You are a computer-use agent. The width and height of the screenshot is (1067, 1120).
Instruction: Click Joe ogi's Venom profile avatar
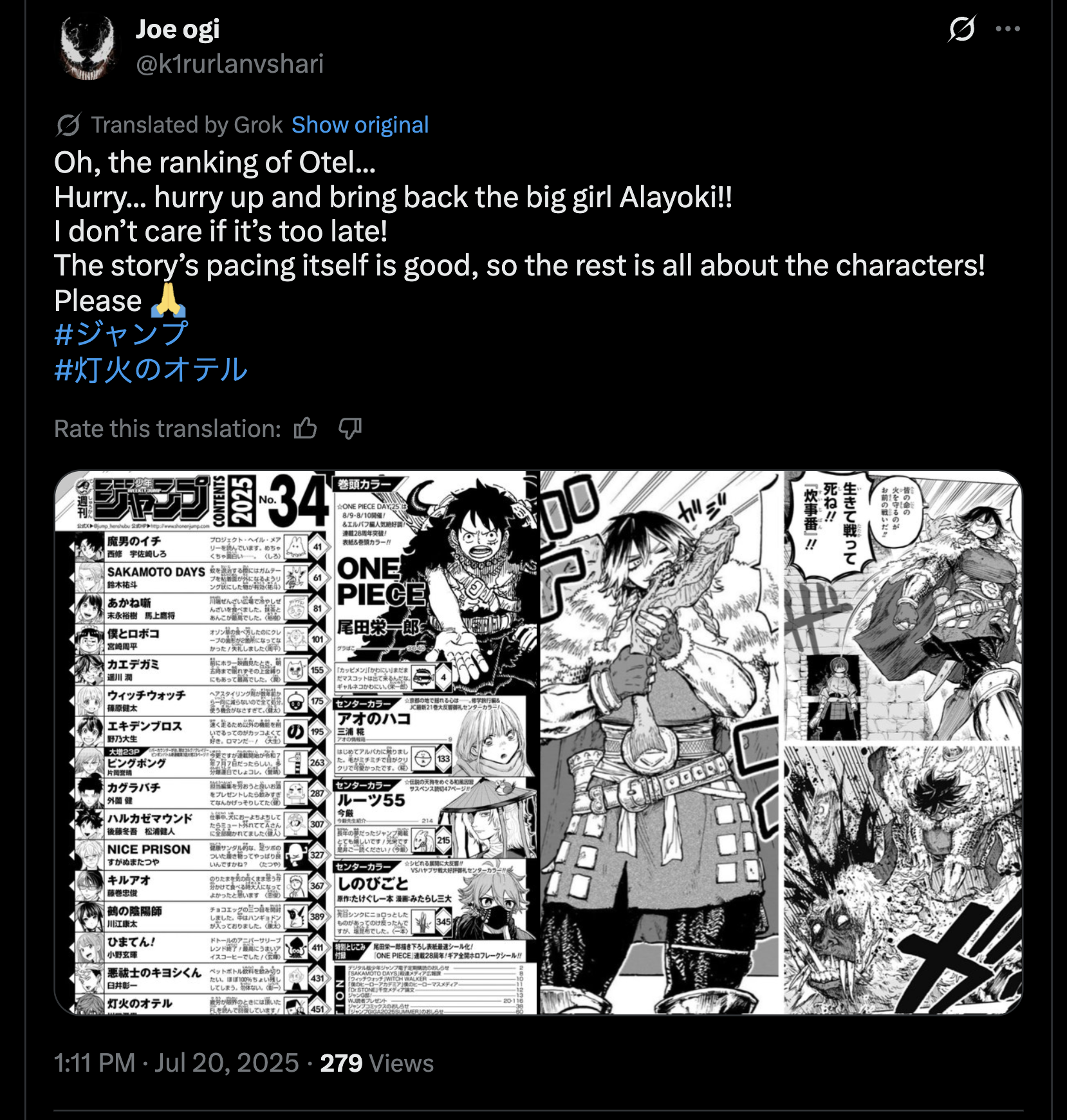point(87,47)
